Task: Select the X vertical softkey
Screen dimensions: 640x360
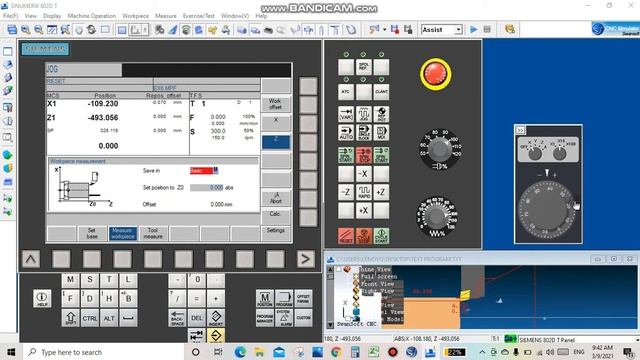Action: pos(276,123)
